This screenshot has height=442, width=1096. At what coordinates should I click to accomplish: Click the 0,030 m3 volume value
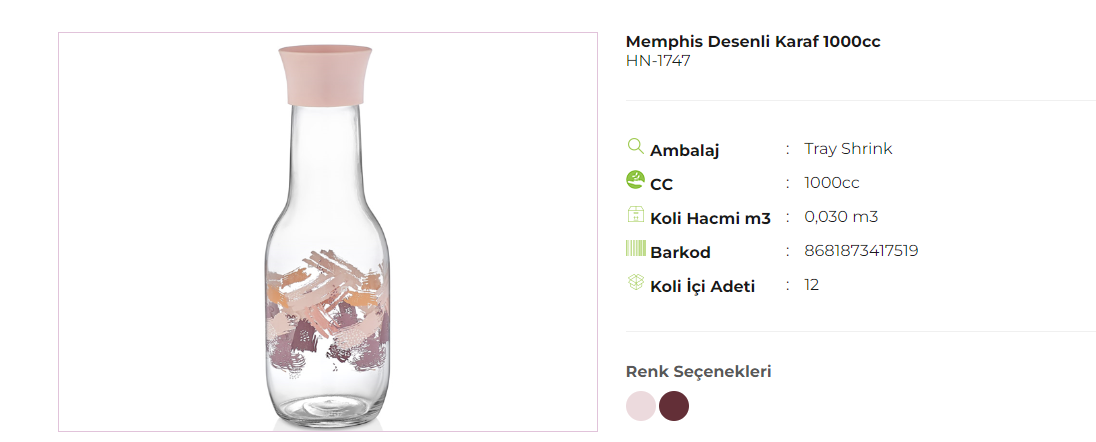pos(841,217)
